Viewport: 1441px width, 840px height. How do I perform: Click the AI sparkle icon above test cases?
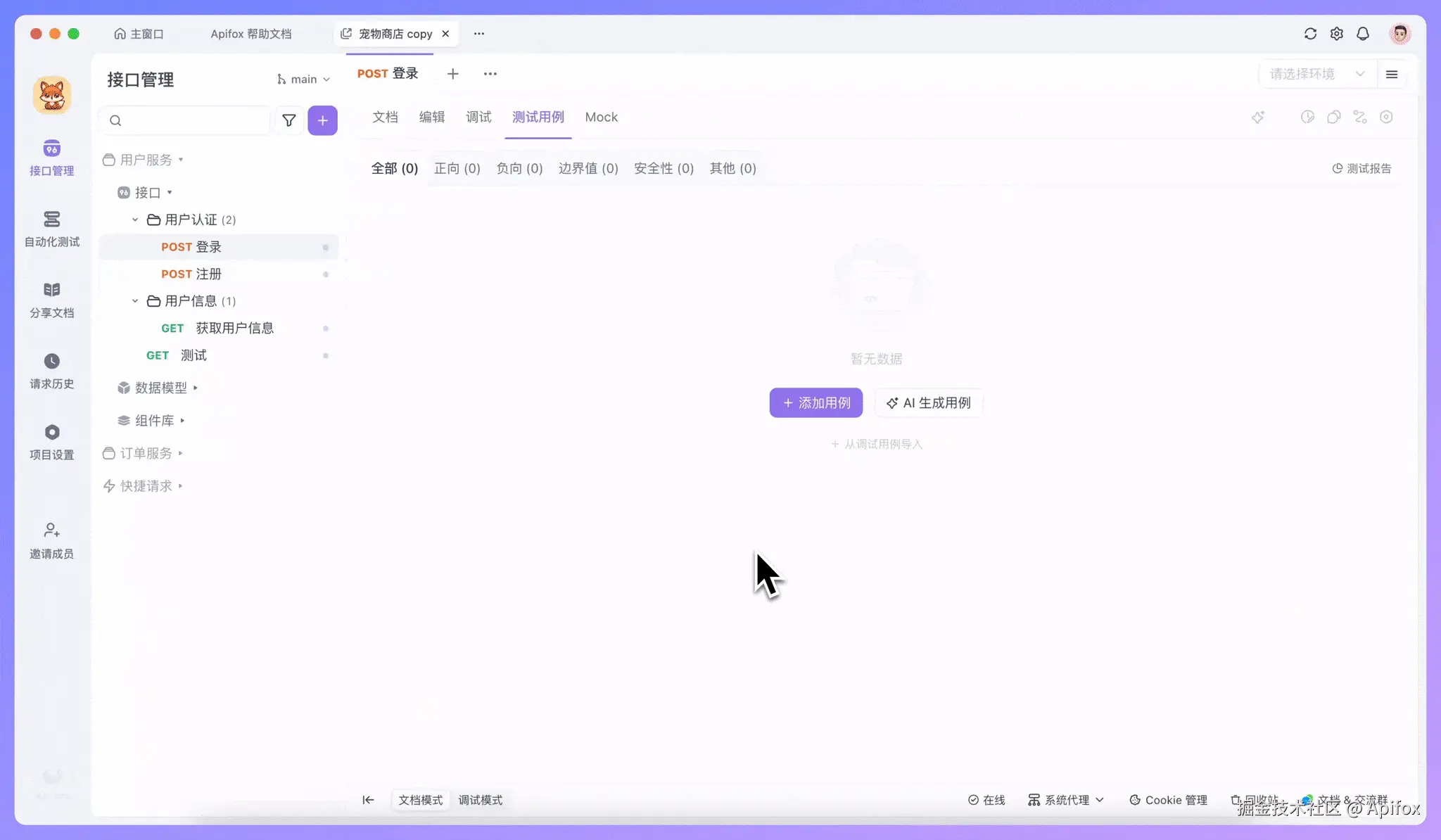pyautogui.click(x=1259, y=117)
